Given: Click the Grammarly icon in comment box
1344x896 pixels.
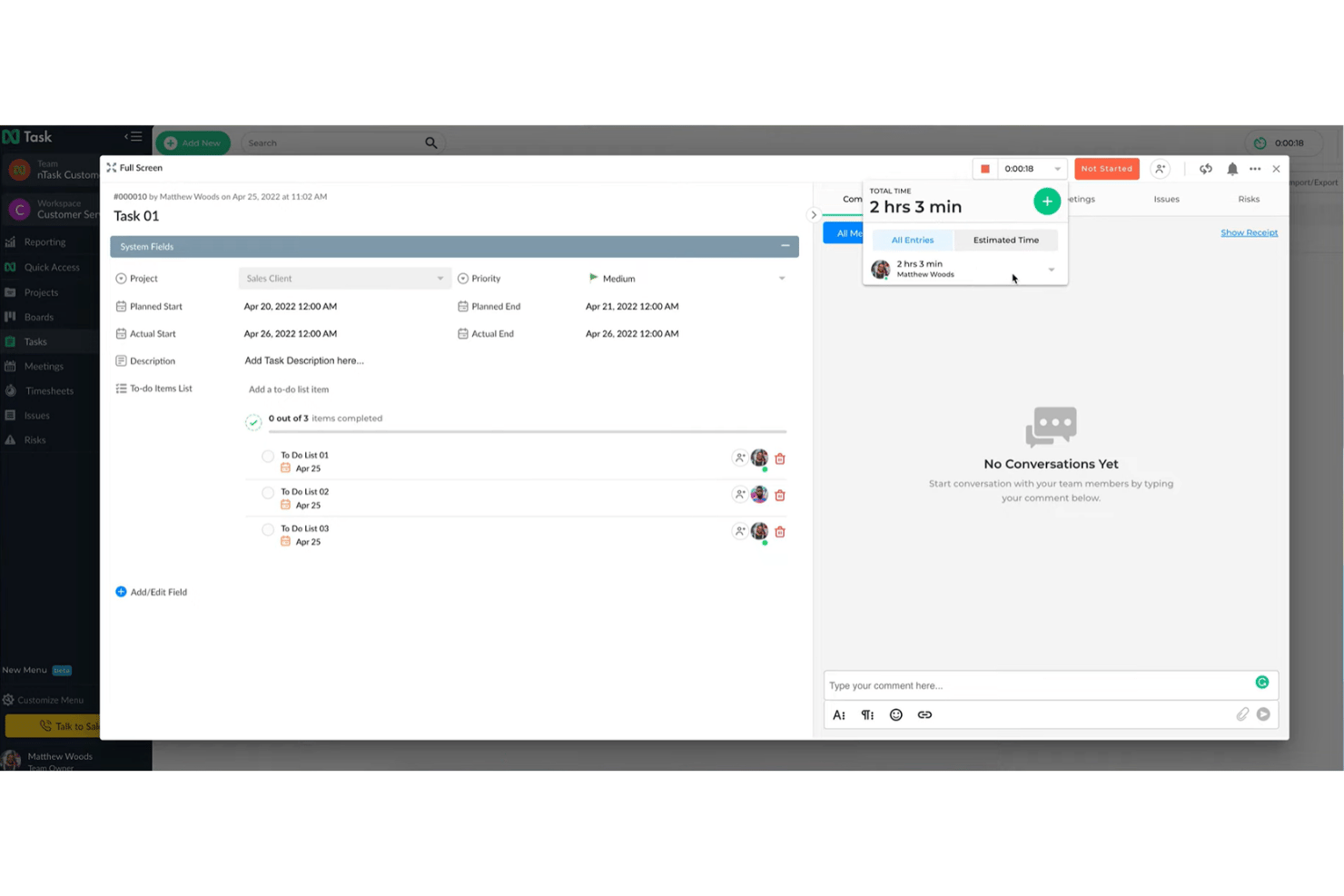Looking at the screenshot, I should (x=1262, y=683).
